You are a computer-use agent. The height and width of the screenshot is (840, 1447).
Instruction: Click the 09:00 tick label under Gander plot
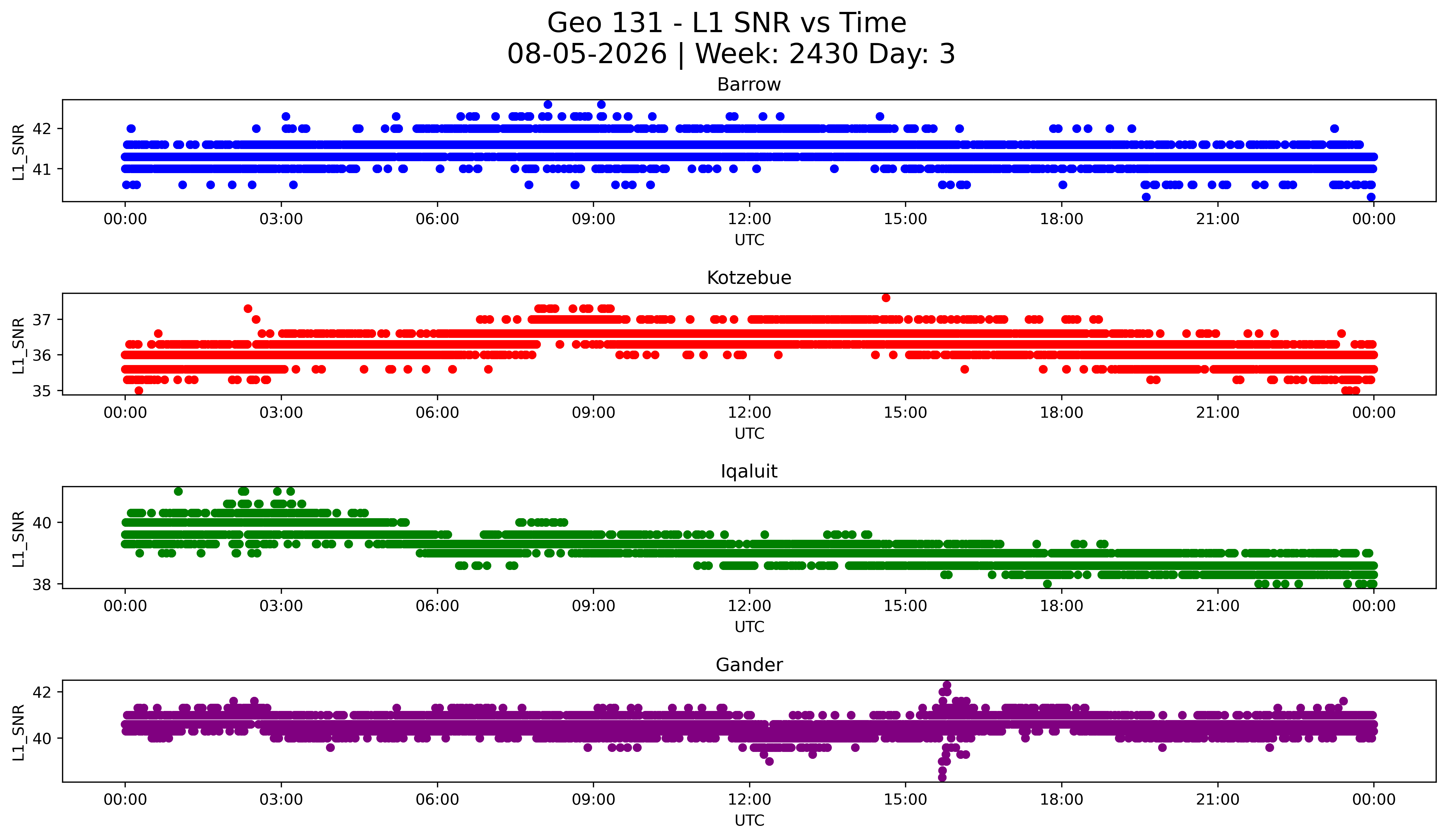[x=593, y=800]
